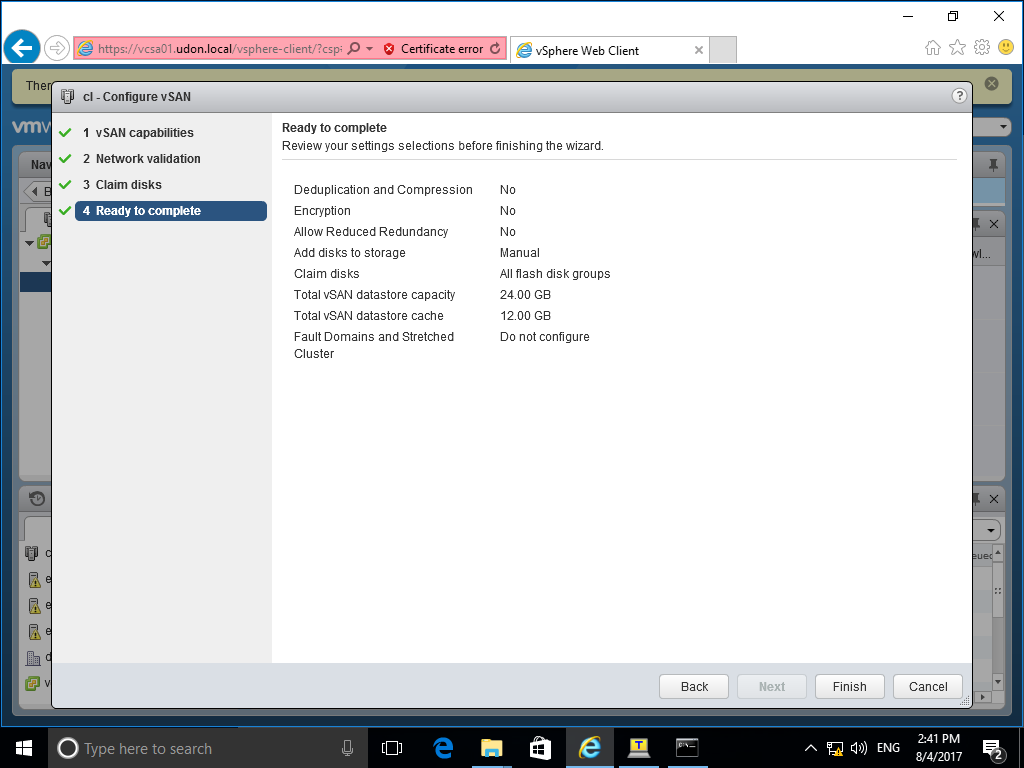Click the 'Deduplication and Compression' label
Viewport: 1024px width, 768px height.
[x=383, y=190]
